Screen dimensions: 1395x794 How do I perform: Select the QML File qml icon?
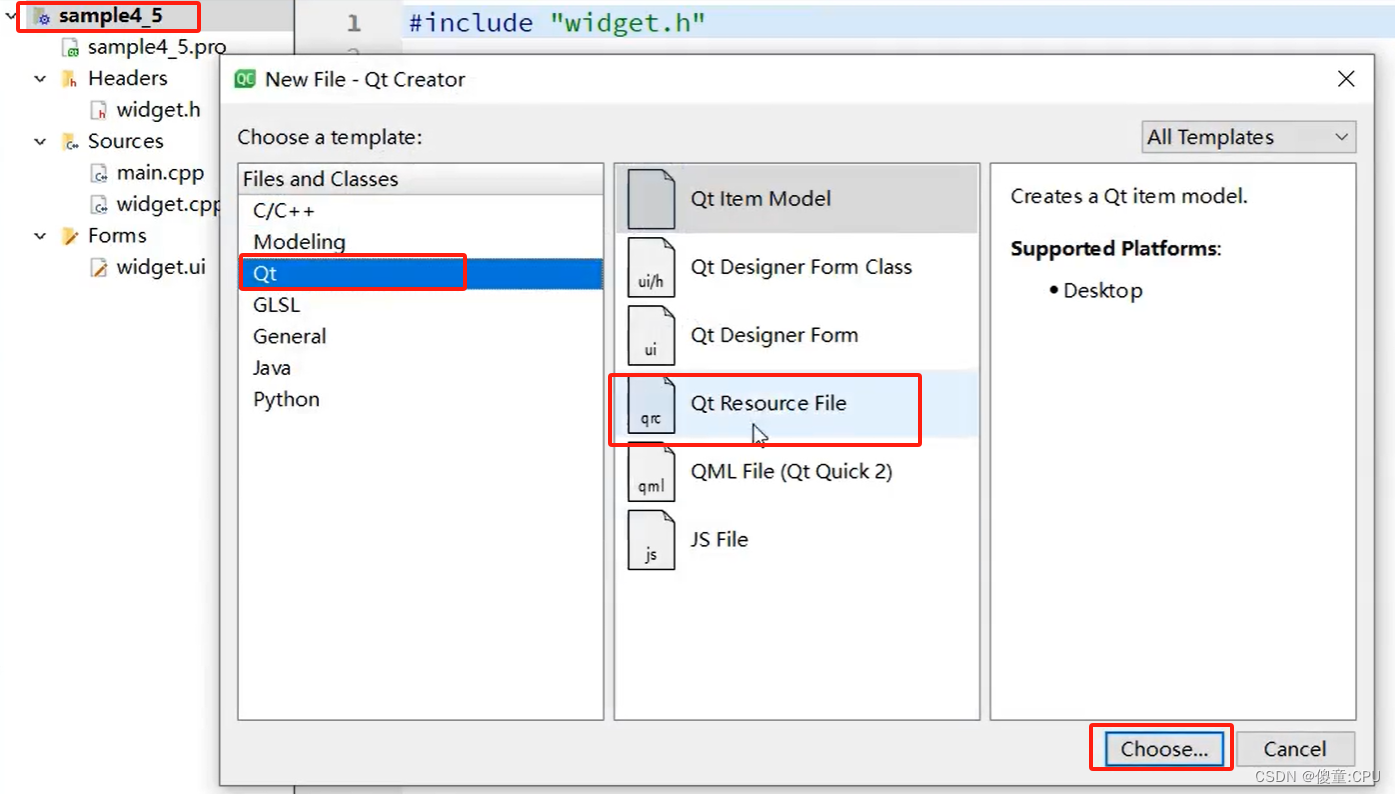pyautogui.click(x=651, y=472)
